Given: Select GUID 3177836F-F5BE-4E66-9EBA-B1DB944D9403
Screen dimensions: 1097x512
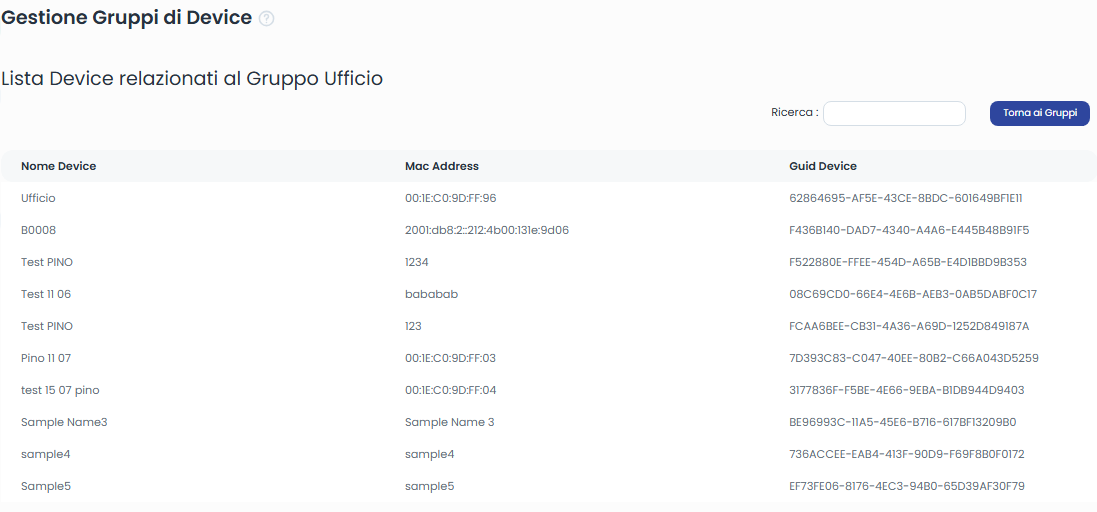Looking at the screenshot, I should pos(907,390).
